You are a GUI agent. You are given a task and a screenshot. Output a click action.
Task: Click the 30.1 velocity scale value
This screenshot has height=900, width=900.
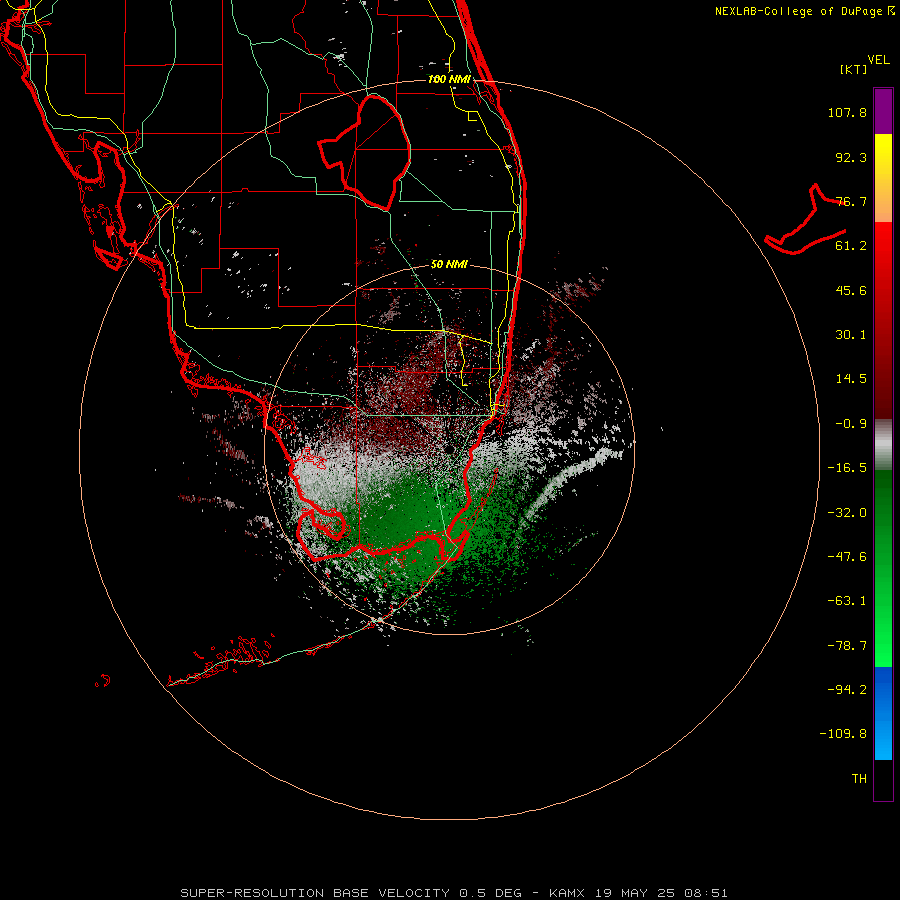[851, 335]
